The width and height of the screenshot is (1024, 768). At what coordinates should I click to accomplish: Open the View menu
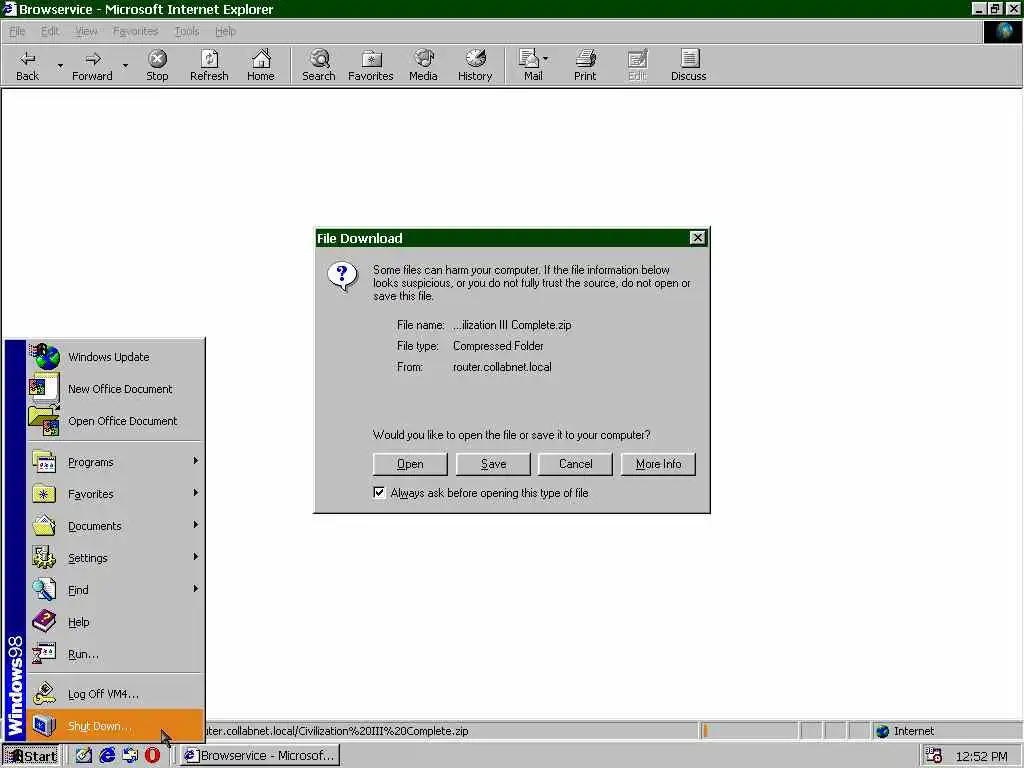point(86,31)
